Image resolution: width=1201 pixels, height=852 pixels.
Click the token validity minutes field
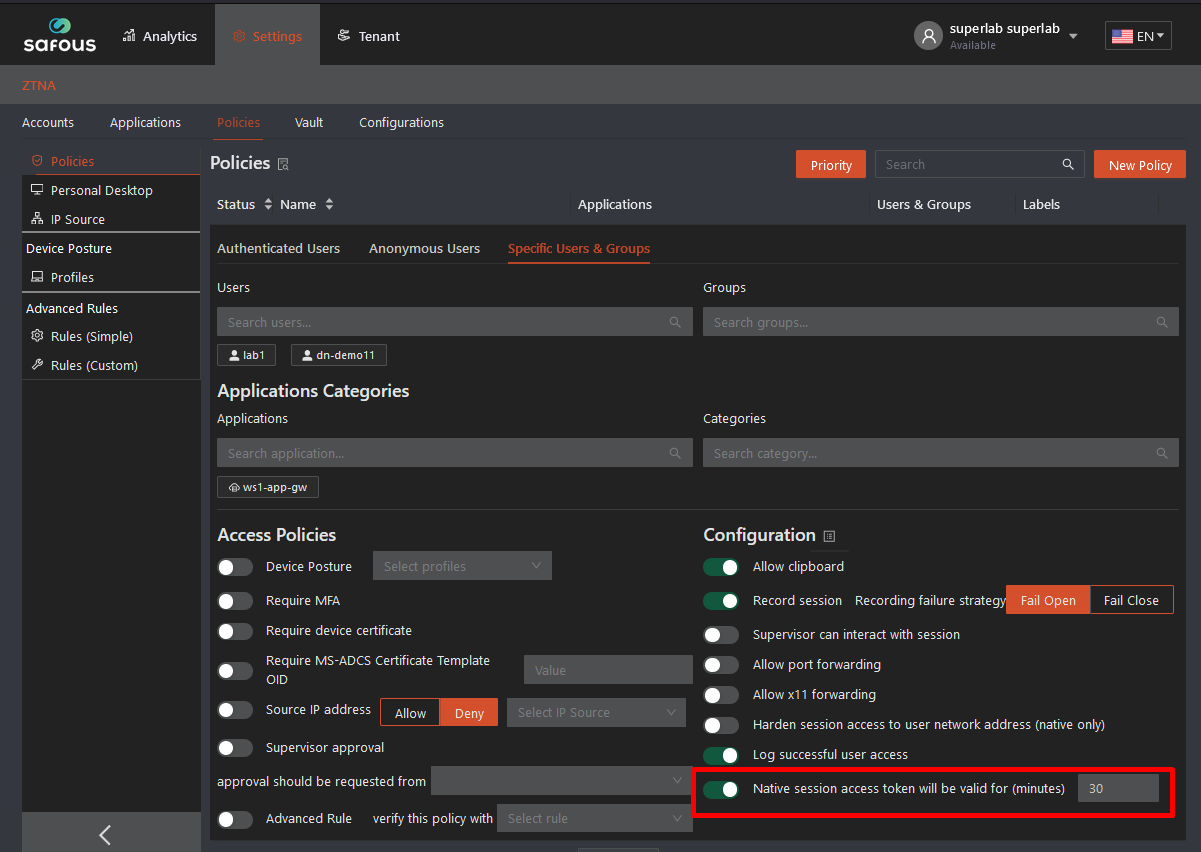[x=1117, y=788]
